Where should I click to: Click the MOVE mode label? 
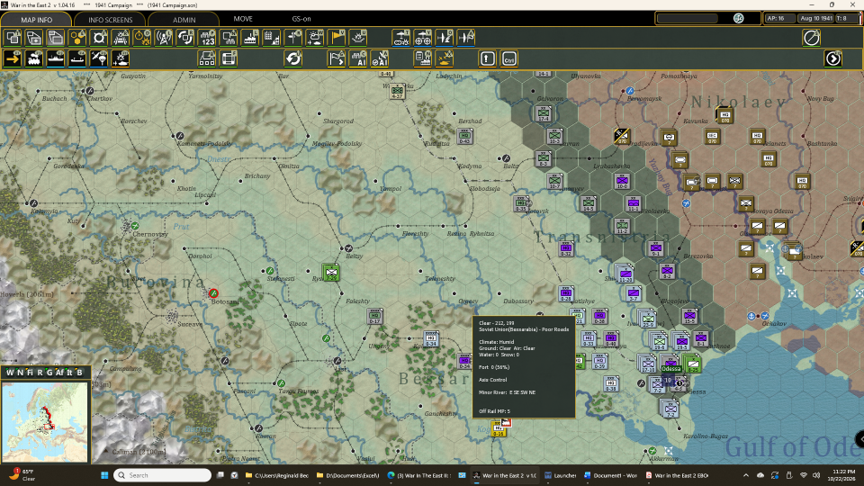tap(243, 19)
